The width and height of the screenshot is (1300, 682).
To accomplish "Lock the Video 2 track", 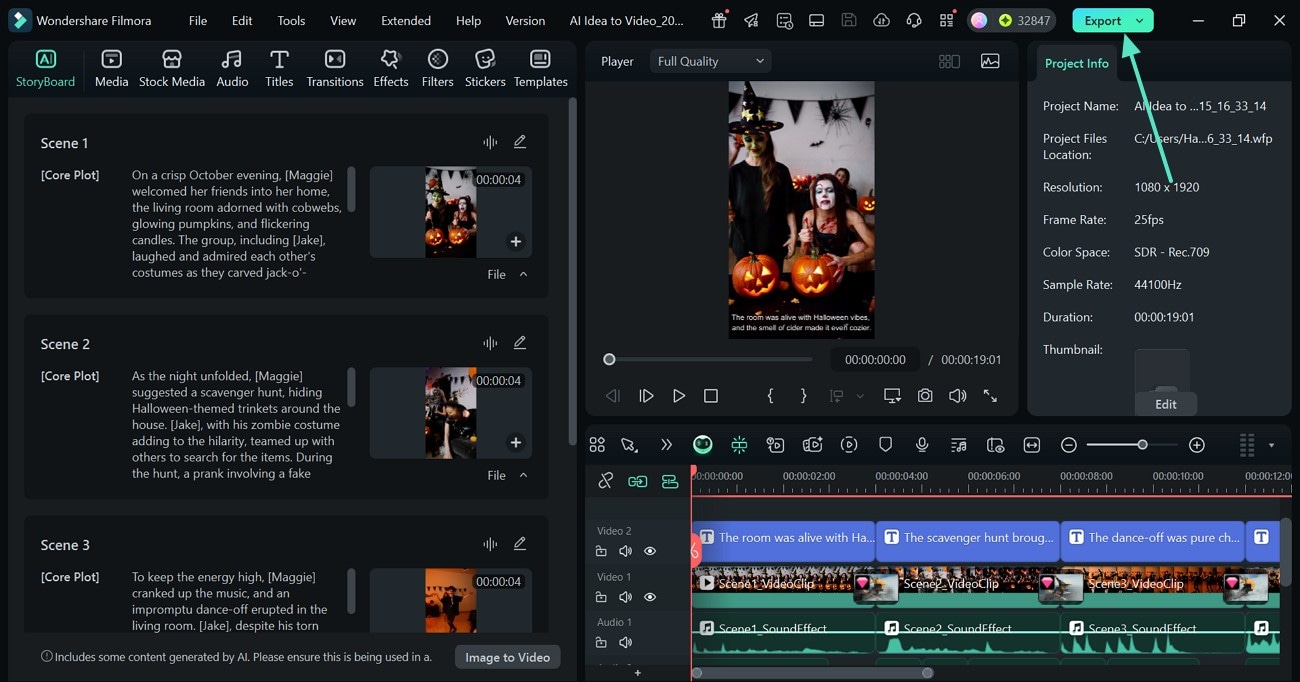I will 601,551.
